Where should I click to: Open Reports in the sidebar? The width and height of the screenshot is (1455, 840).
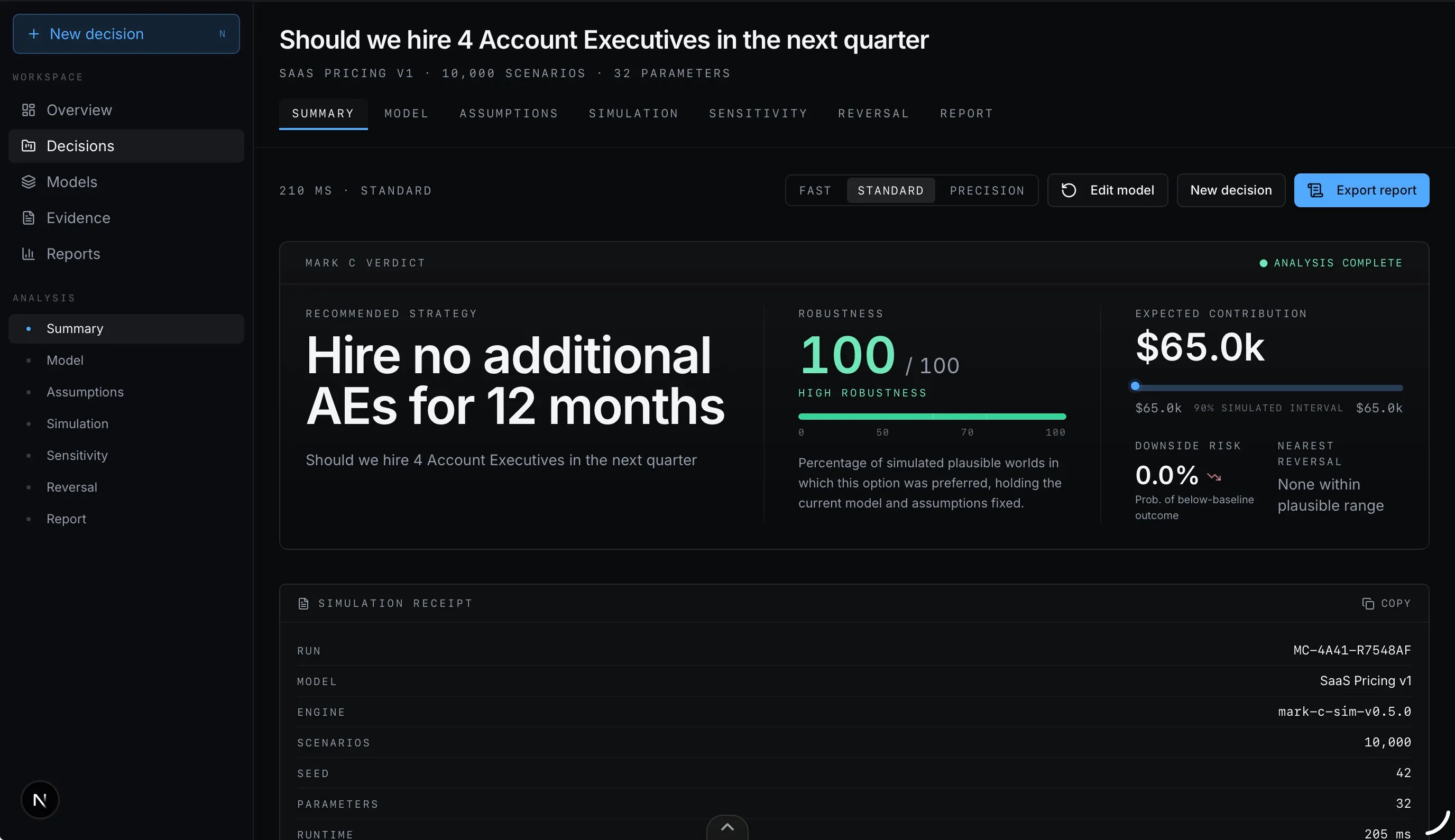(126, 254)
